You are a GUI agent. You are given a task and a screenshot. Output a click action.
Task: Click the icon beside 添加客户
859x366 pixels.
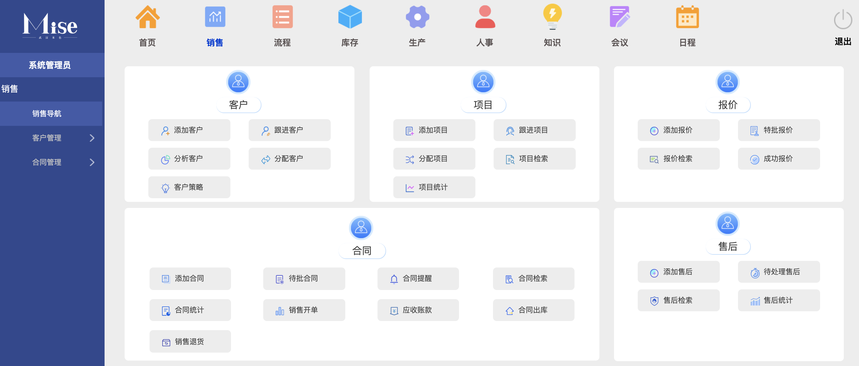(165, 130)
